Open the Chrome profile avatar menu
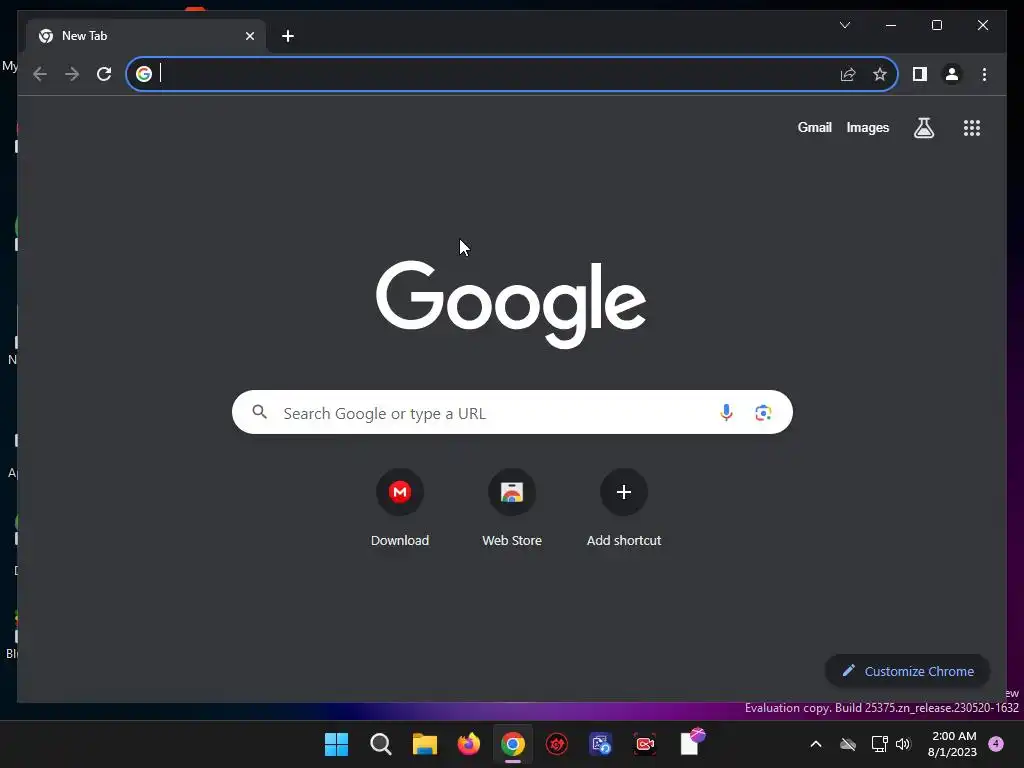The image size is (1024, 768). [952, 74]
